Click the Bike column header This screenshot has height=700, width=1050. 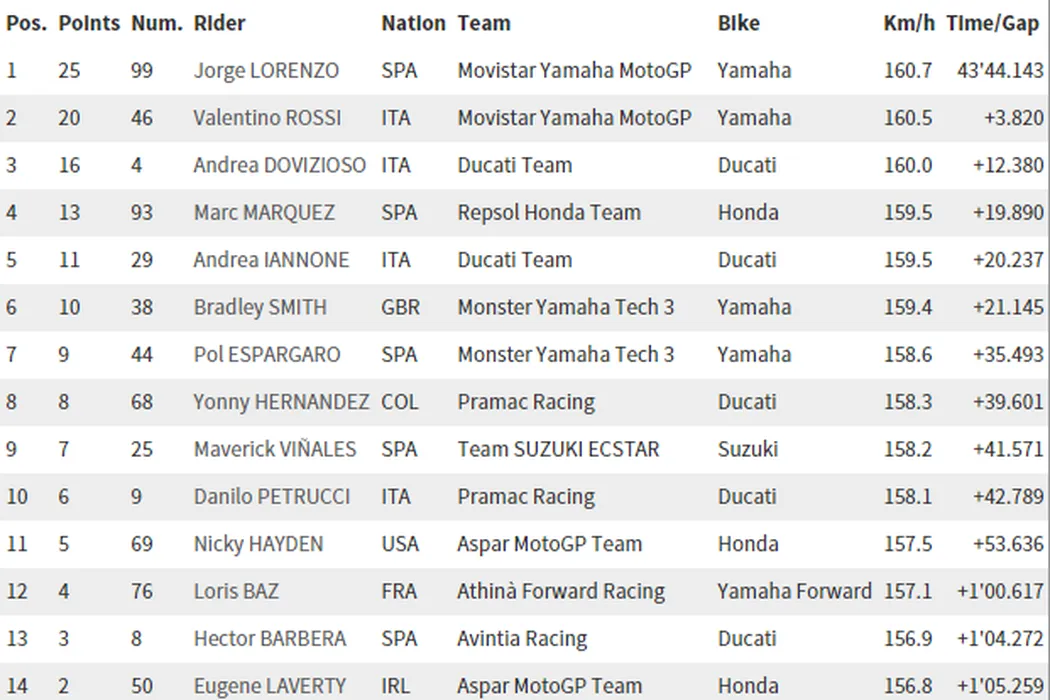(x=738, y=23)
